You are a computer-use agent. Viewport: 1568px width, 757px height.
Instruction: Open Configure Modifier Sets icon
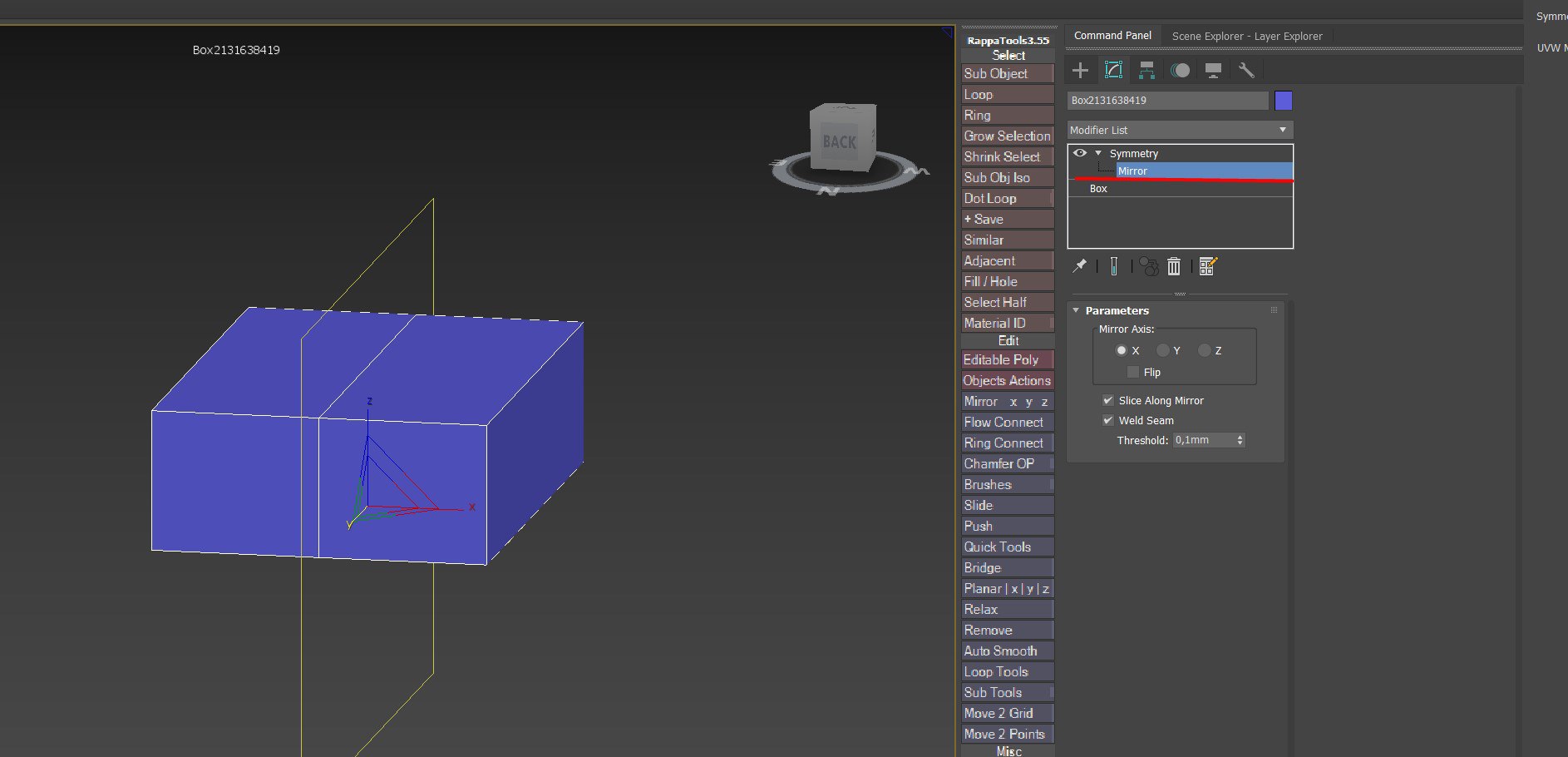[1208, 266]
